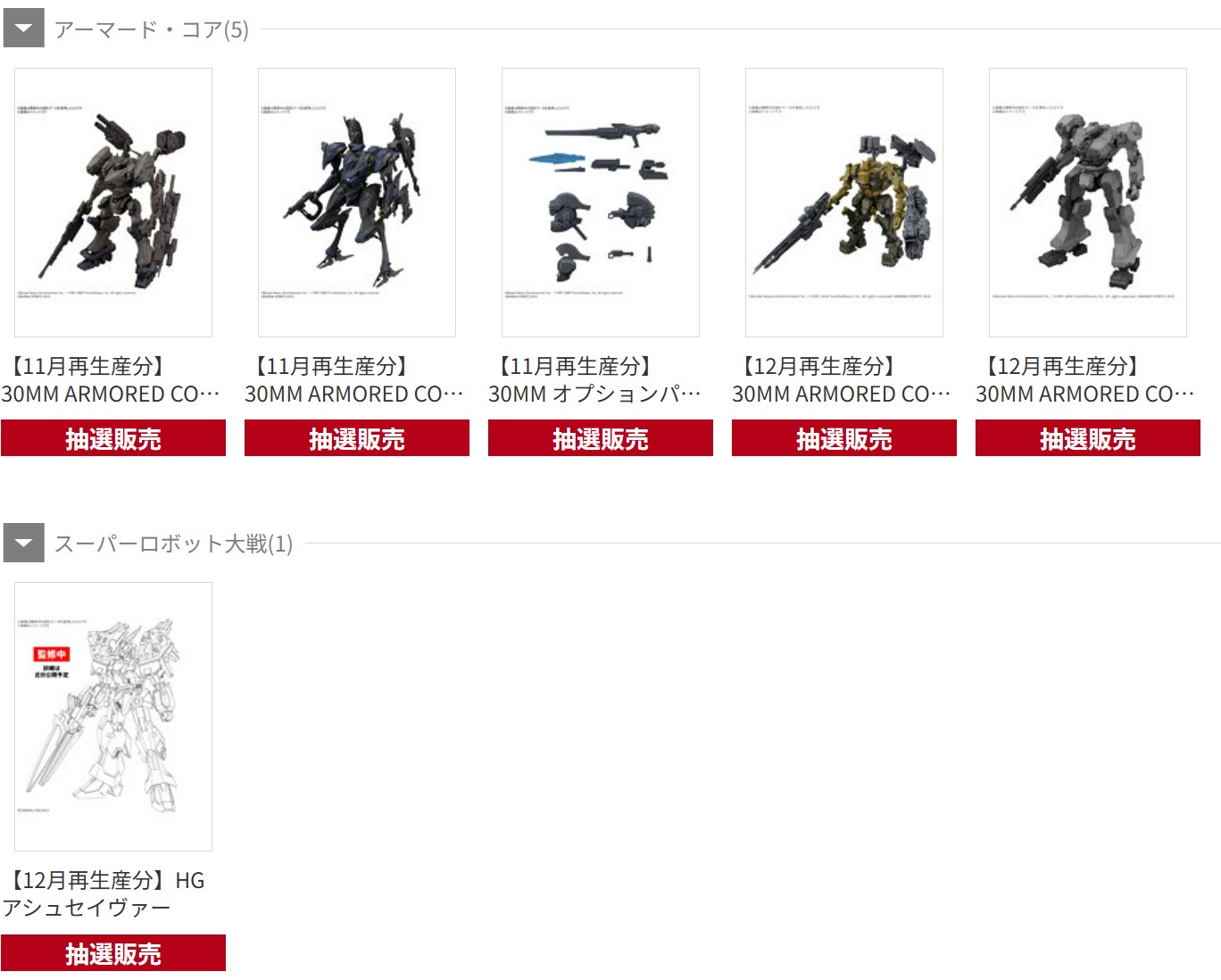The width and height of the screenshot is (1221, 980).
Task: Click 抽選販売 button under light grey mech
Action: pos(1088,438)
